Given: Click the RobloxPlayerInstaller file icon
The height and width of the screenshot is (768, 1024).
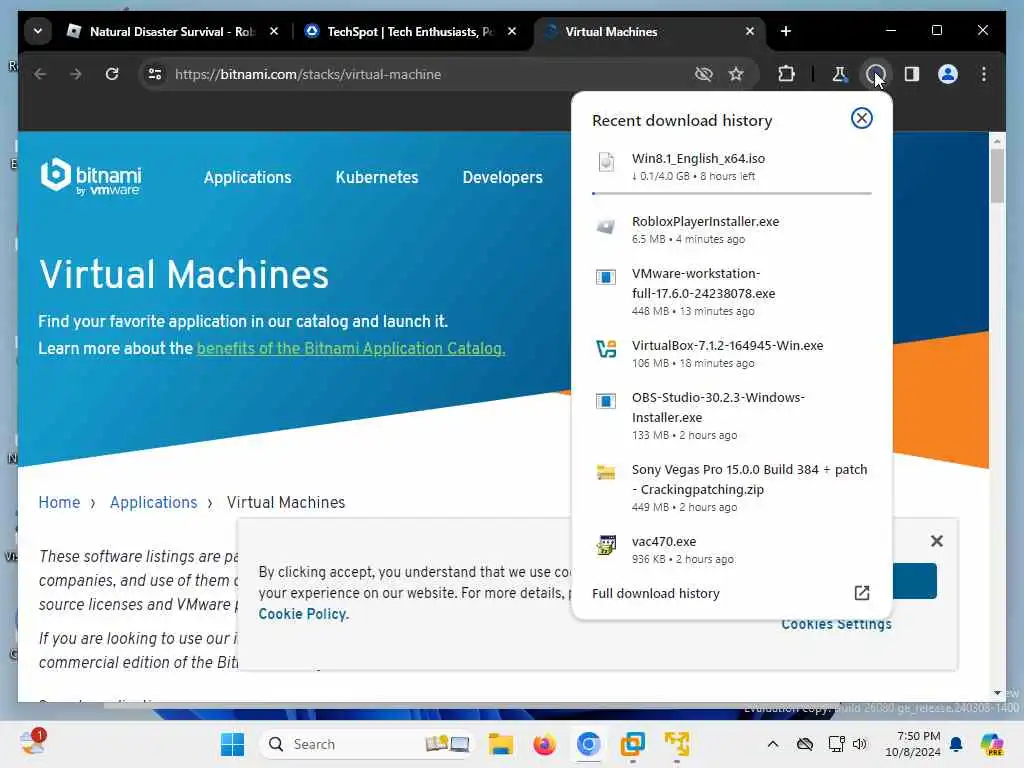Looking at the screenshot, I should click(606, 226).
